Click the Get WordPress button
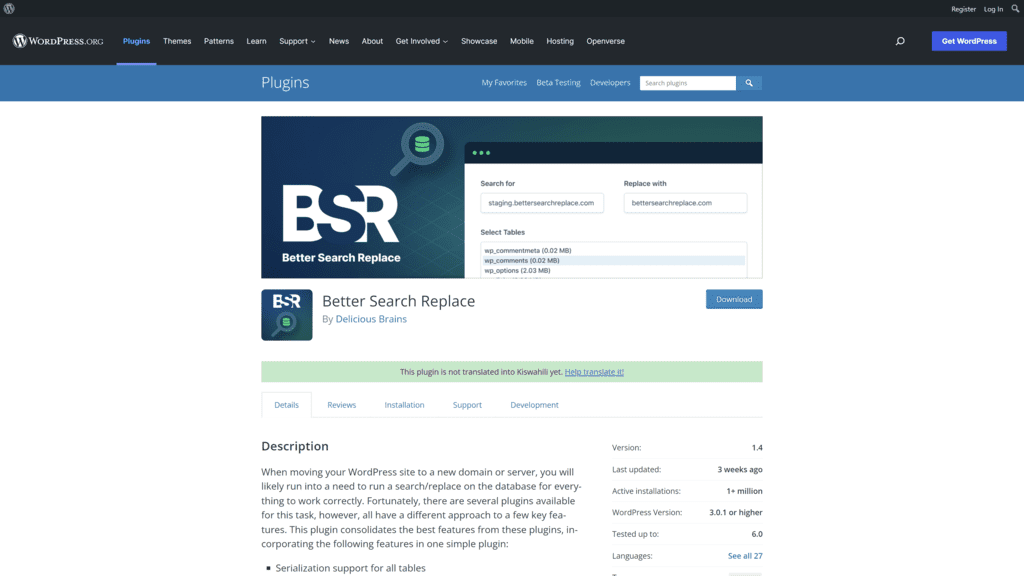This screenshot has height=576, width=1024. (x=969, y=41)
